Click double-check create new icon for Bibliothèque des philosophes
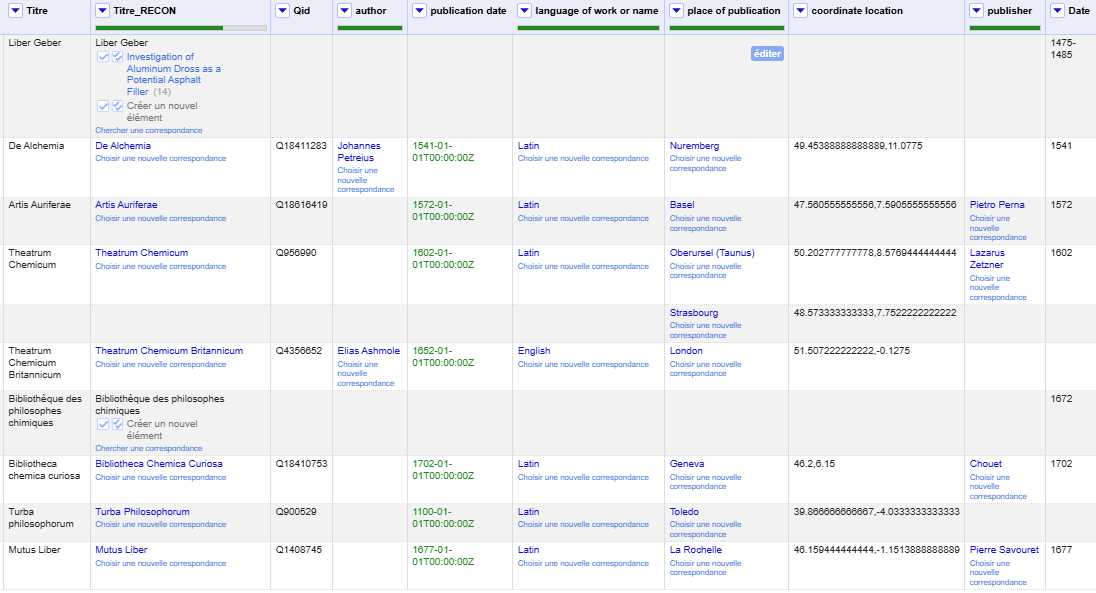Viewport: 1096px width, 593px height. click(x=117, y=424)
